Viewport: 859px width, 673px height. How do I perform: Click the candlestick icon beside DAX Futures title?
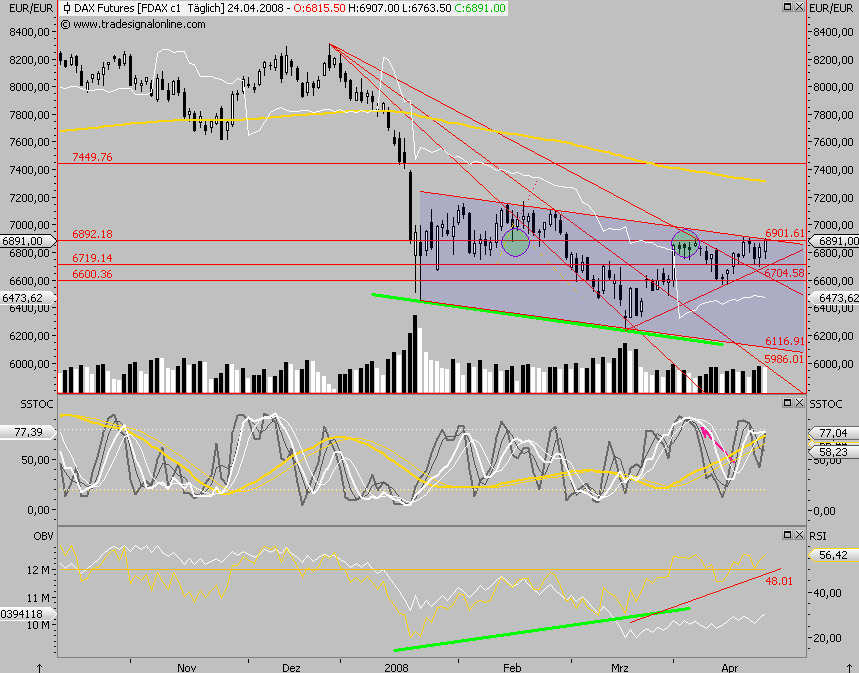[67, 8]
